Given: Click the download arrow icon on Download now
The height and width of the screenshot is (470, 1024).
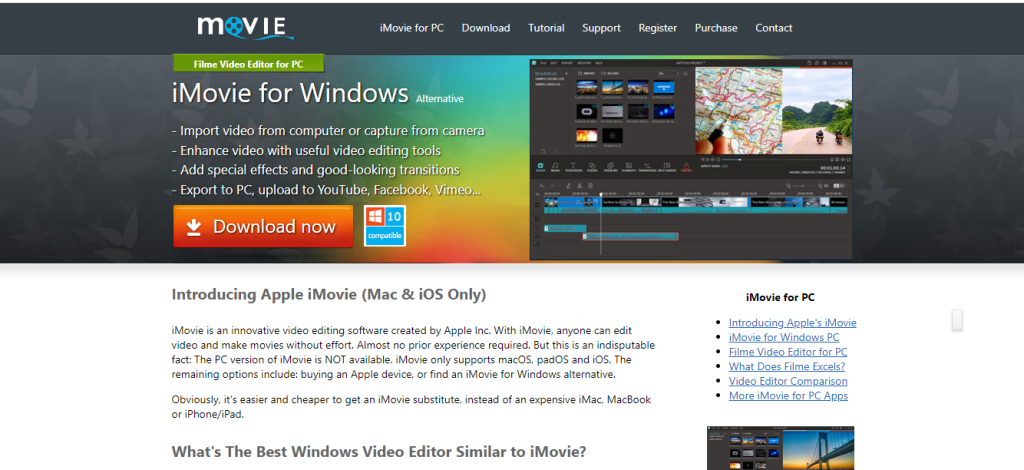Looking at the screenshot, I should coord(193,227).
